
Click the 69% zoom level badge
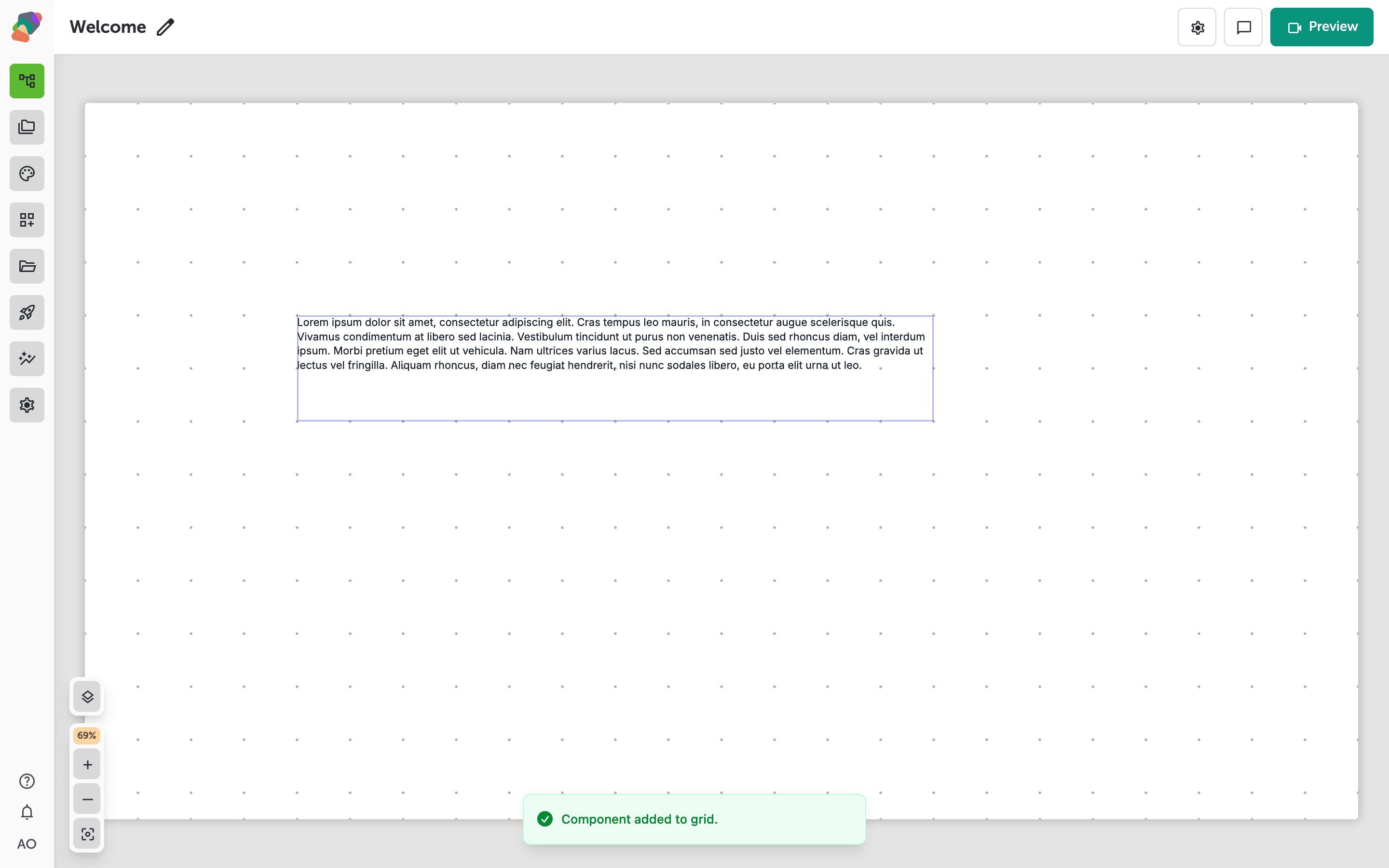pos(87,735)
